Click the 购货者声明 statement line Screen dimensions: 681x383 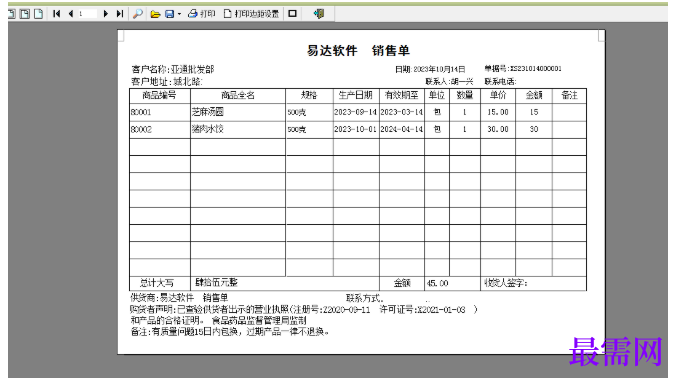[x=304, y=310]
